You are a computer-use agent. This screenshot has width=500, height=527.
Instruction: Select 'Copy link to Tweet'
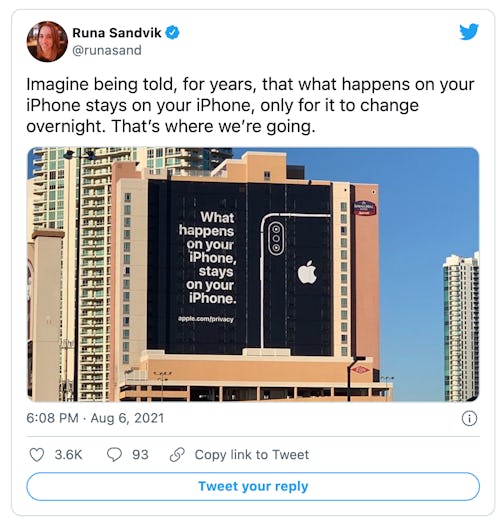click(x=252, y=455)
